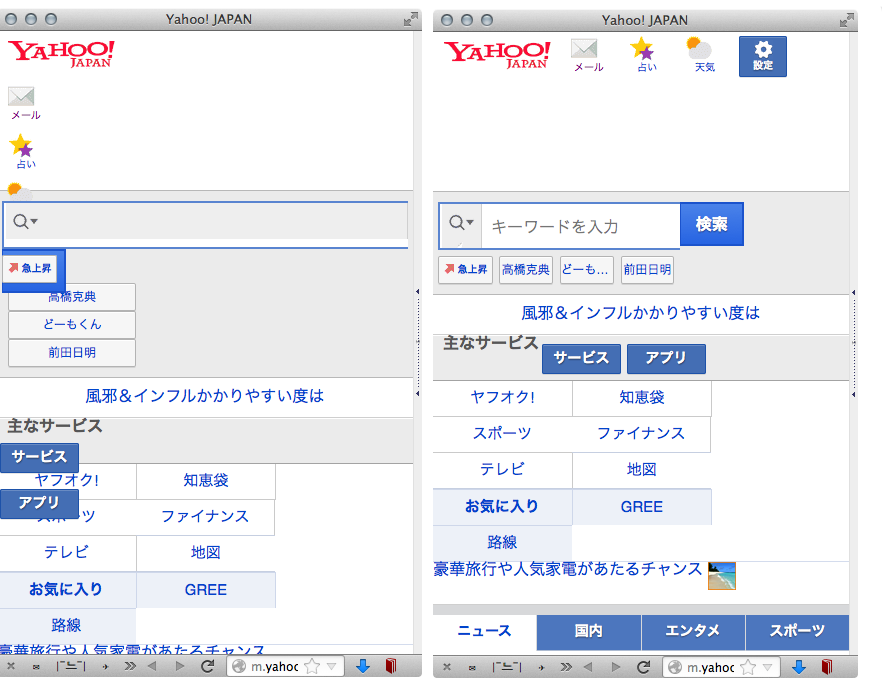
Task: Click back arrow in left window toolbar
Action: [151, 666]
